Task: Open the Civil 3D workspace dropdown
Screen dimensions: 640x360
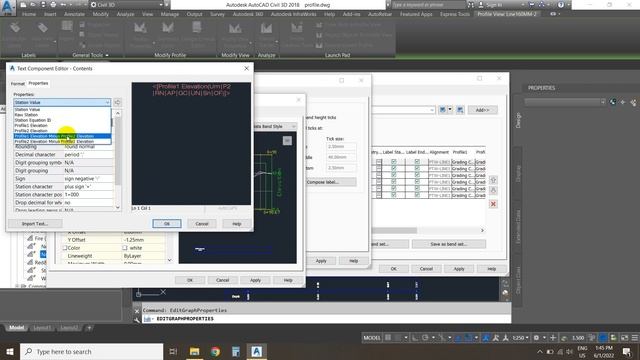Action: (127, 5)
